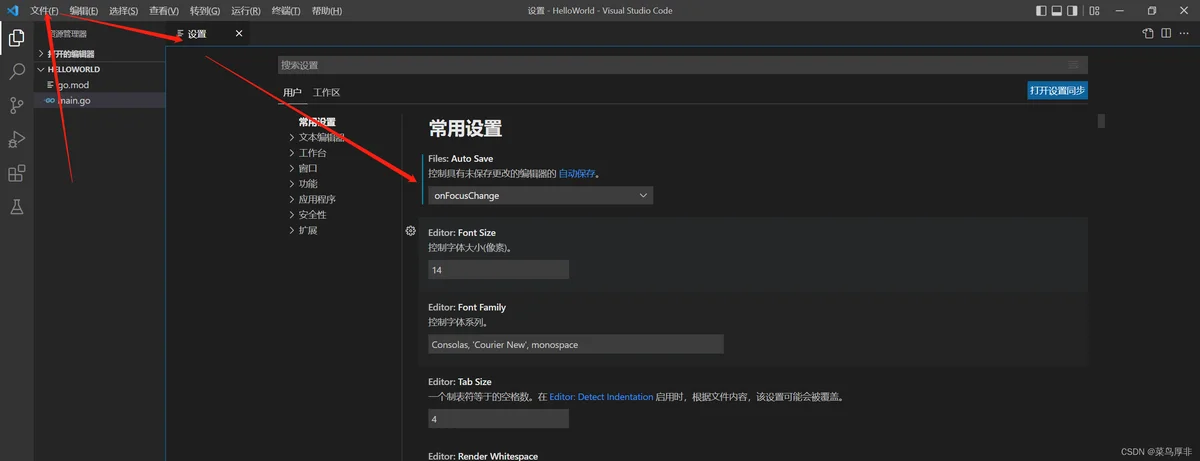Toggle secondary side bar layout icon
This screenshot has height=461, width=1200.
[1073, 10]
